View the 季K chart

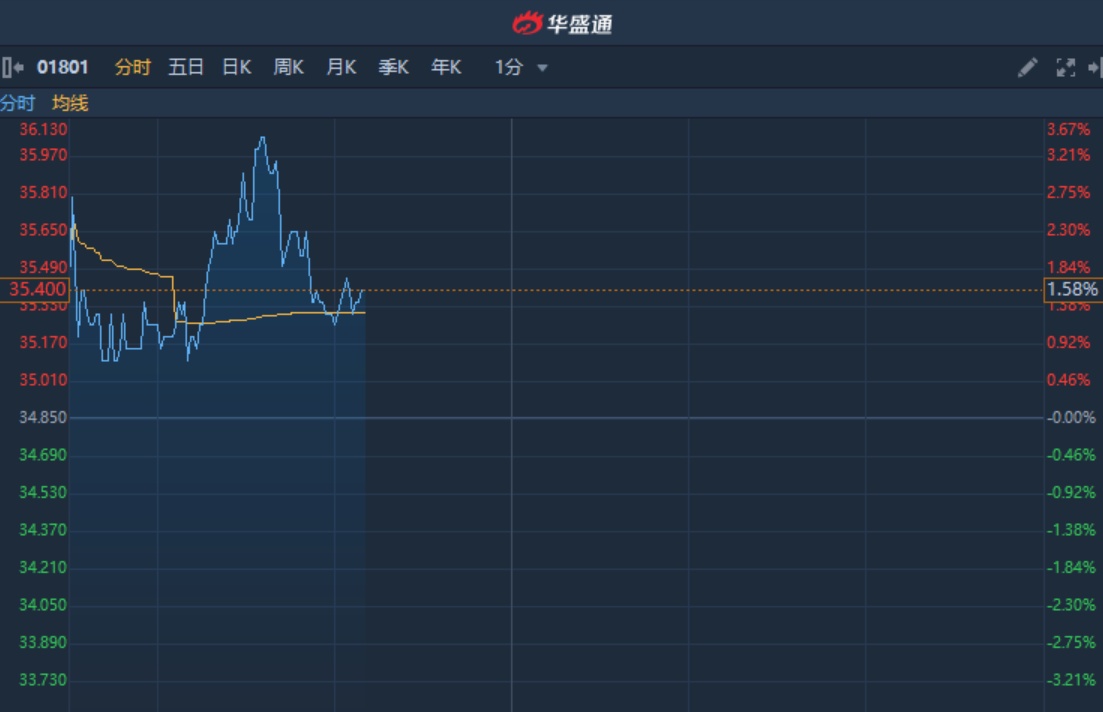393,68
